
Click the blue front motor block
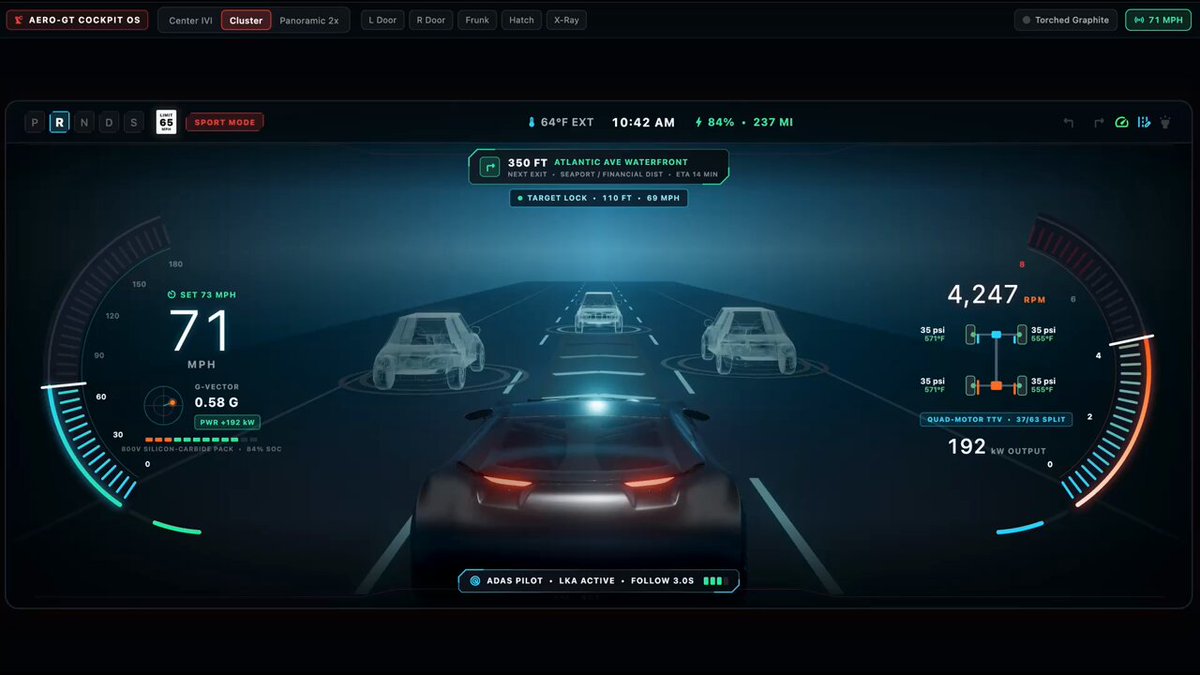[x=996, y=334]
